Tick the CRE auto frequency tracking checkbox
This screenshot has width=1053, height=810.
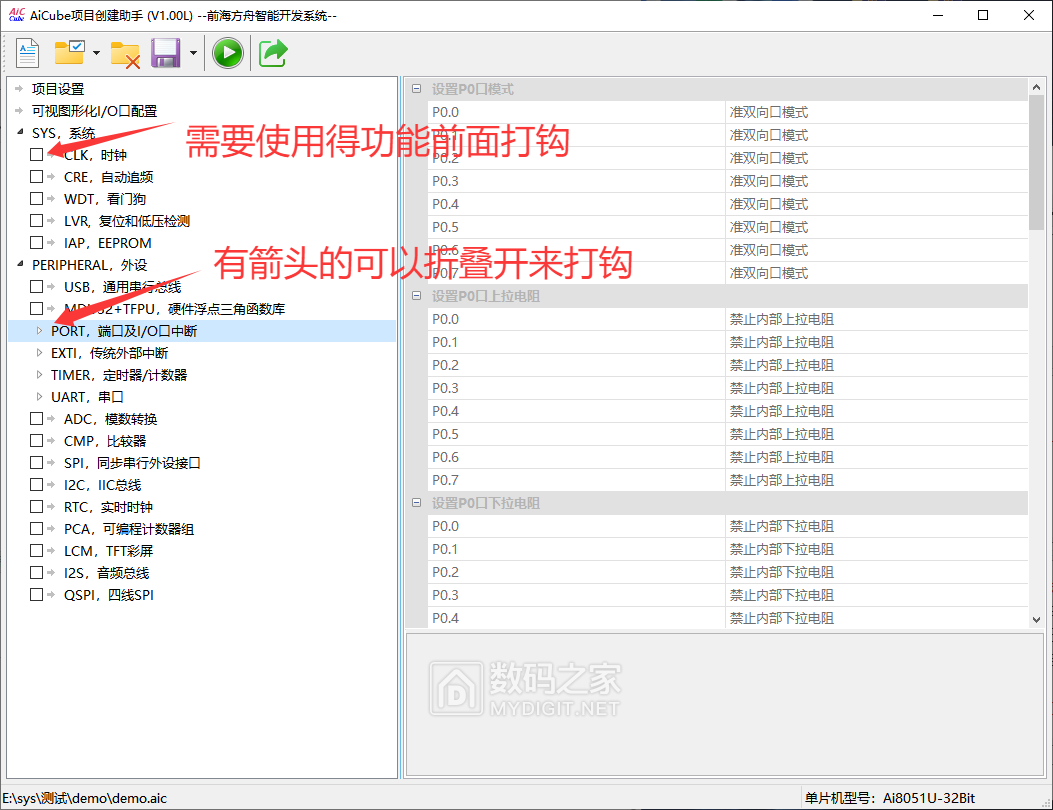point(37,177)
